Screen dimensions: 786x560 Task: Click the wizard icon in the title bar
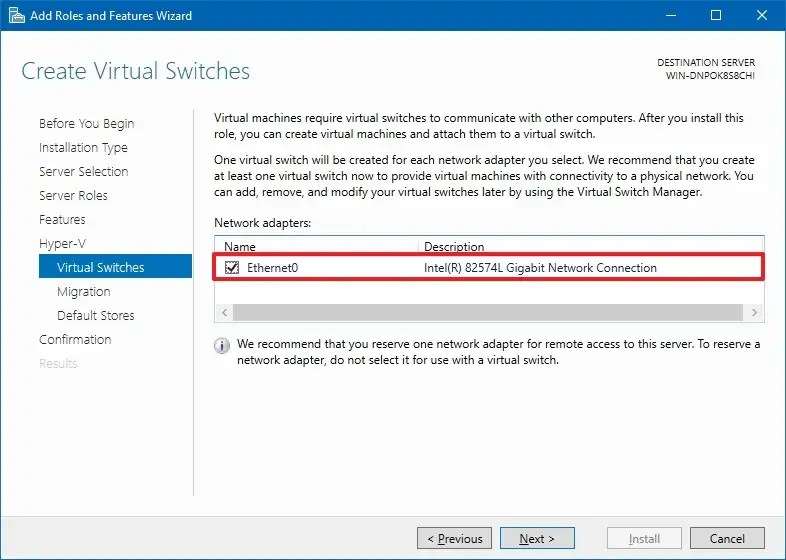tap(17, 16)
